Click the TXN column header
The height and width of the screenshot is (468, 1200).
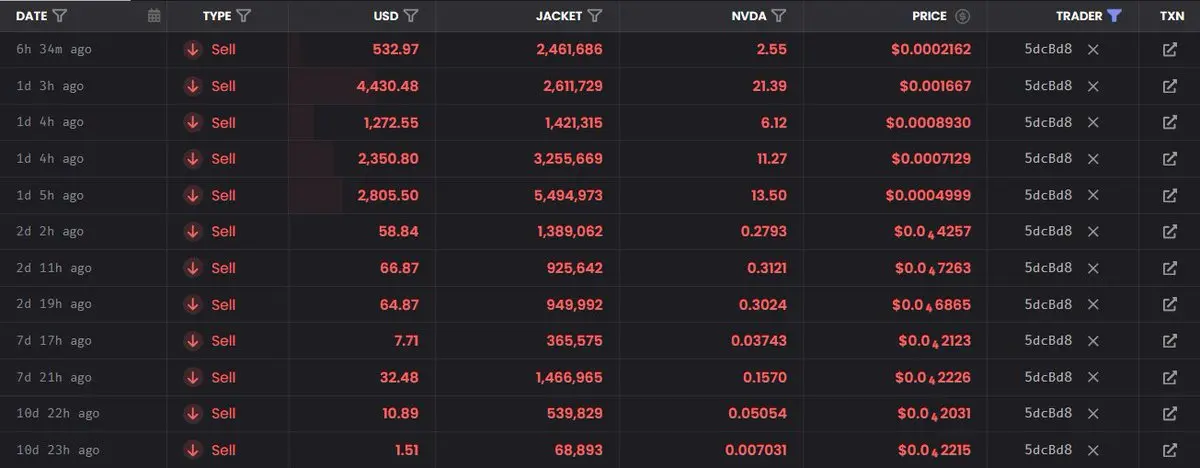pyautogui.click(x=1172, y=16)
